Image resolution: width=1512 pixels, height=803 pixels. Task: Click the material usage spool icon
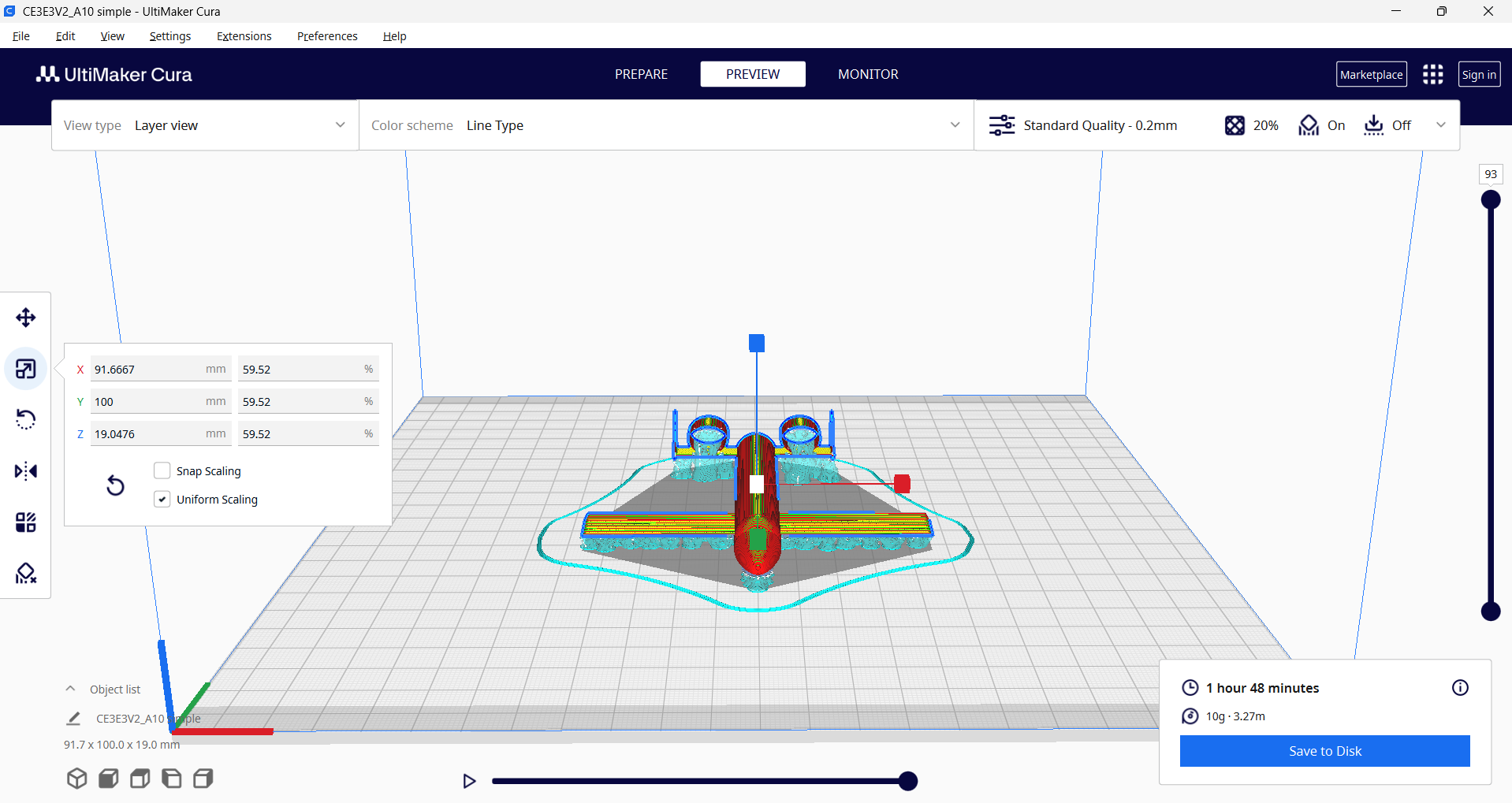click(1190, 716)
